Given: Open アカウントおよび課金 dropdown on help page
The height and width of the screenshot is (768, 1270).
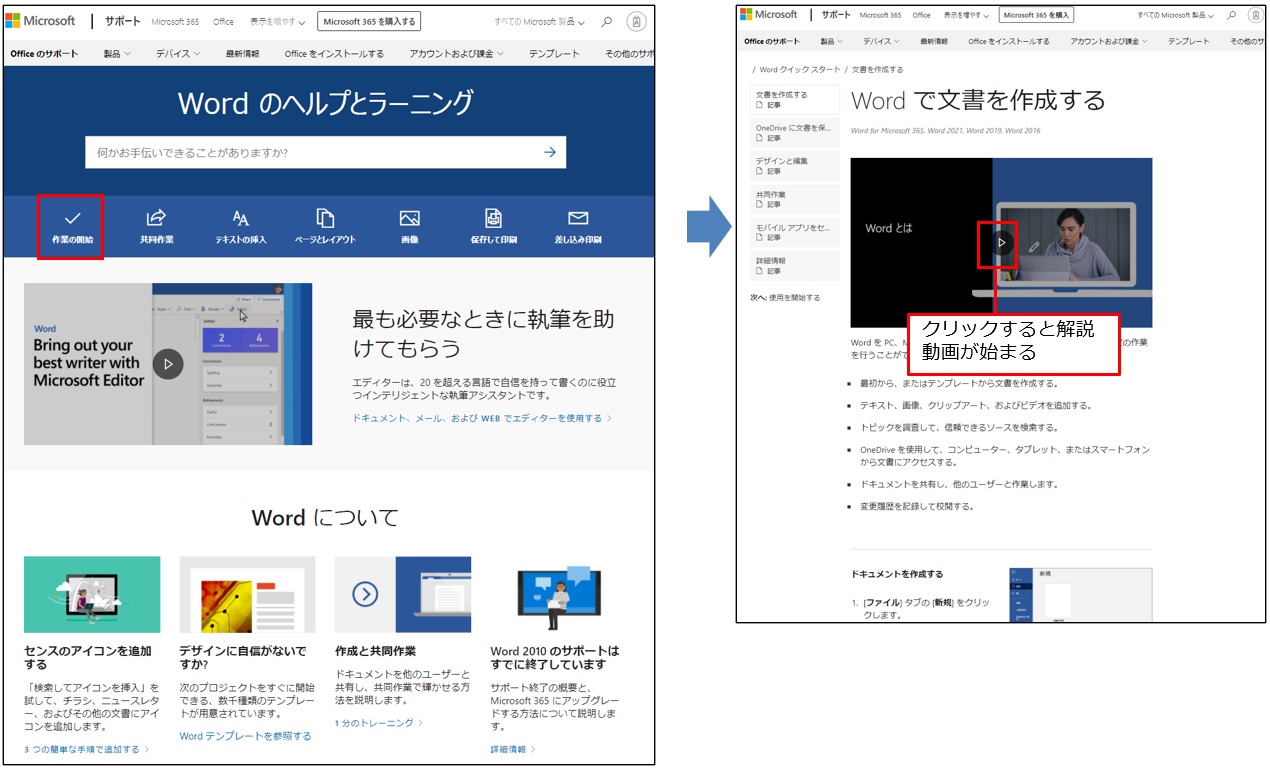Looking at the screenshot, I should pos(457,53).
